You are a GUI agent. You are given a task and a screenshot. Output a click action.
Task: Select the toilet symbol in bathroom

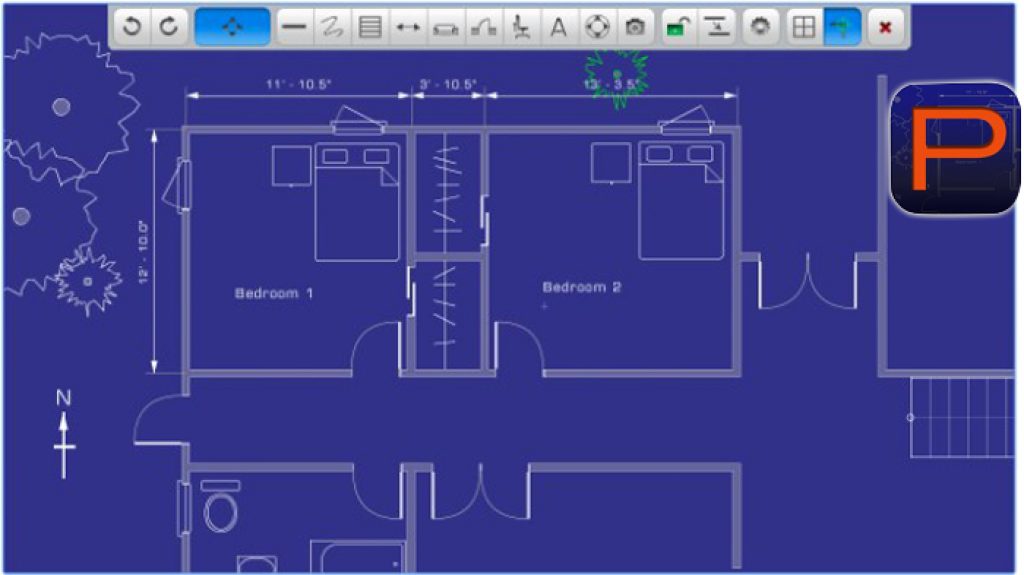pyautogui.click(x=221, y=508)
